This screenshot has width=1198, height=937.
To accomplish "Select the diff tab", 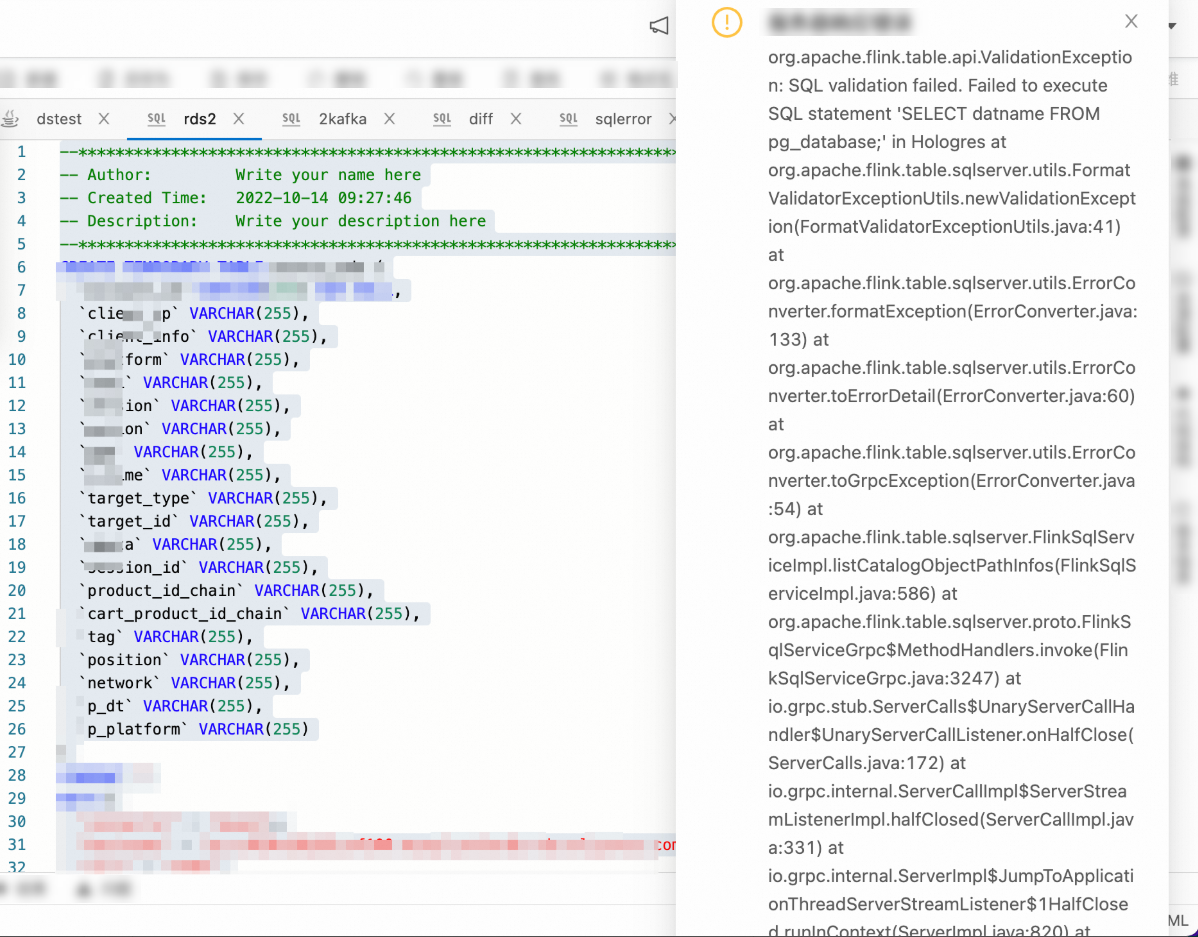I will [x=481, y=119].
